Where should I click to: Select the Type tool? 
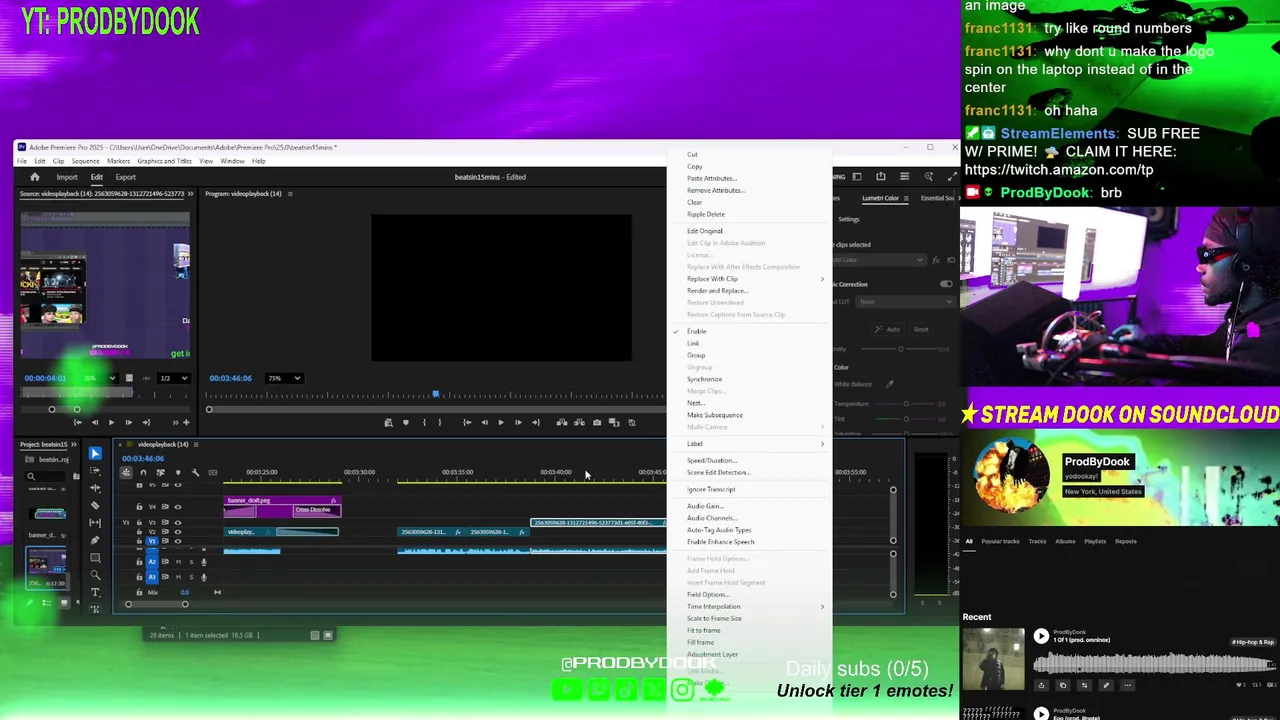(x=95, y=592)
